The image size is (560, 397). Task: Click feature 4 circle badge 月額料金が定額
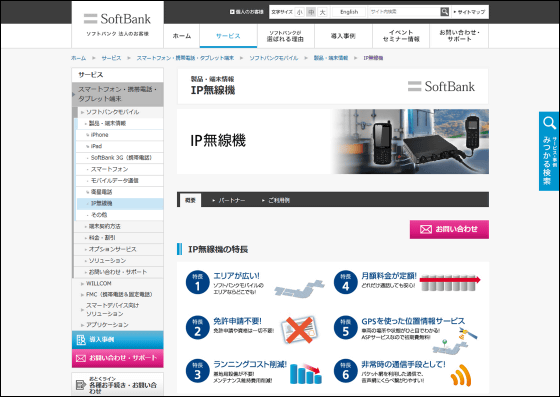(x=345, y=282)
